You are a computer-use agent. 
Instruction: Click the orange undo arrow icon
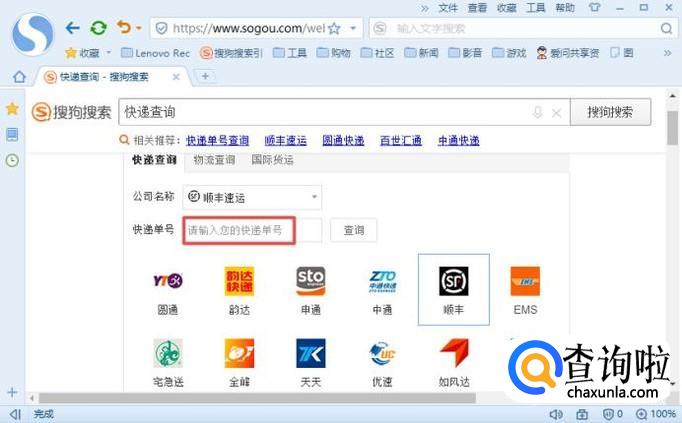[122, 28]
